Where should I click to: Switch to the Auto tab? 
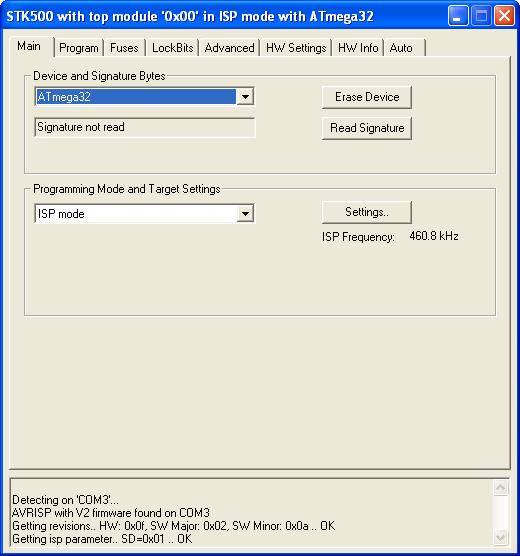point(404,48)
